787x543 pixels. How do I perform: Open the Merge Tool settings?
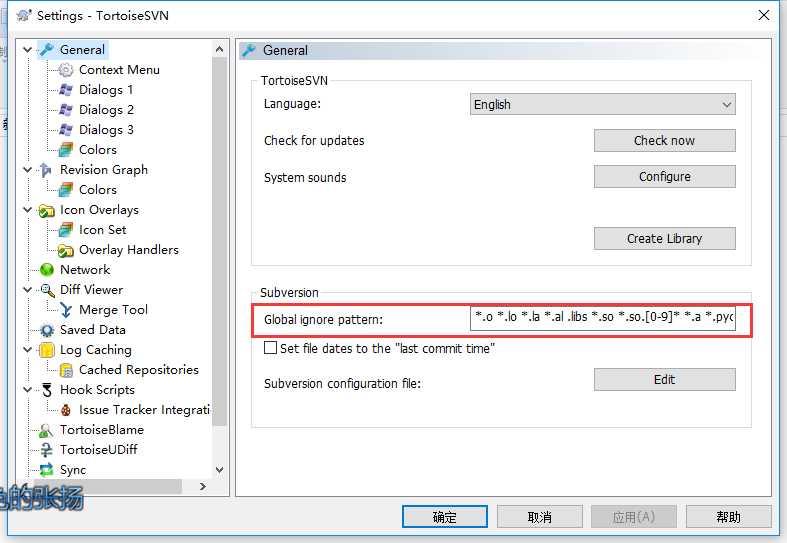(113, 310)
